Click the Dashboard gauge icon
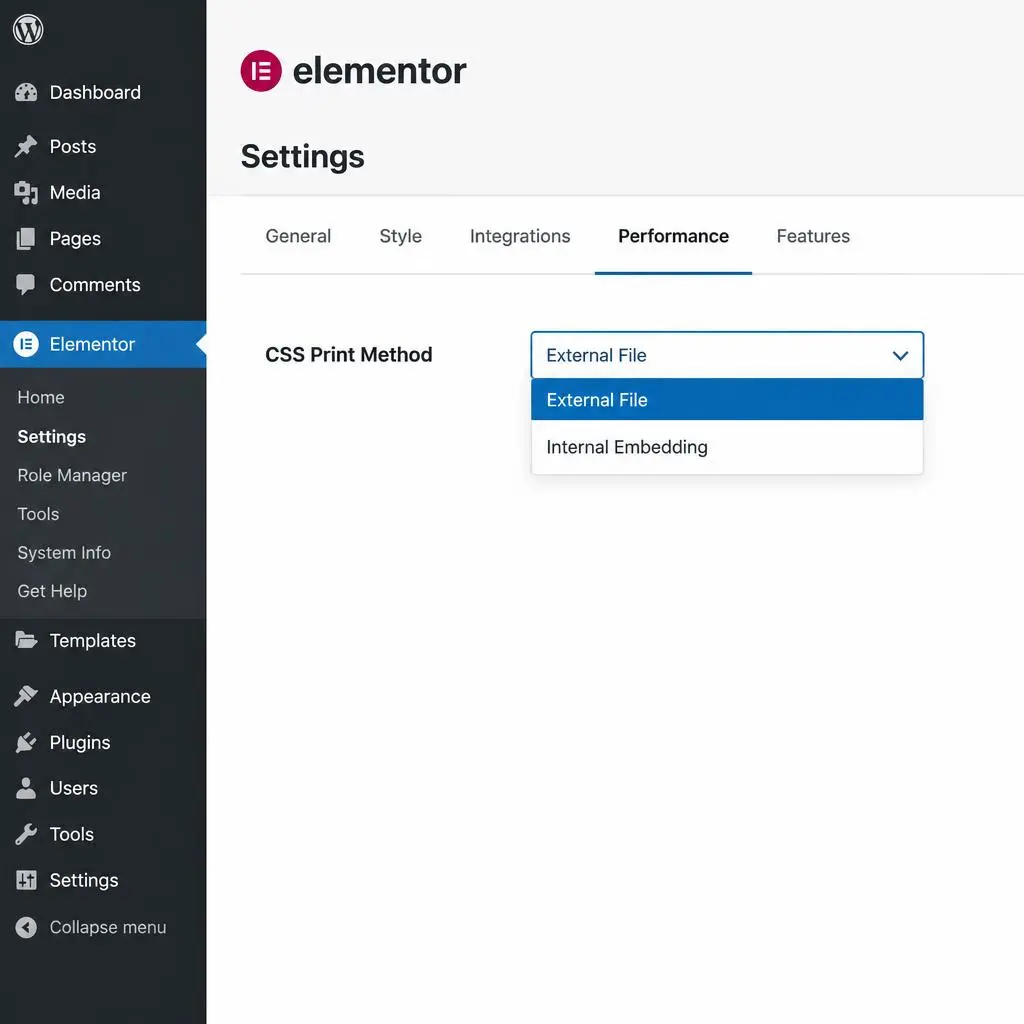Image resolution: width=1024 pixels, height=1024 pixels. click(26, 93)
